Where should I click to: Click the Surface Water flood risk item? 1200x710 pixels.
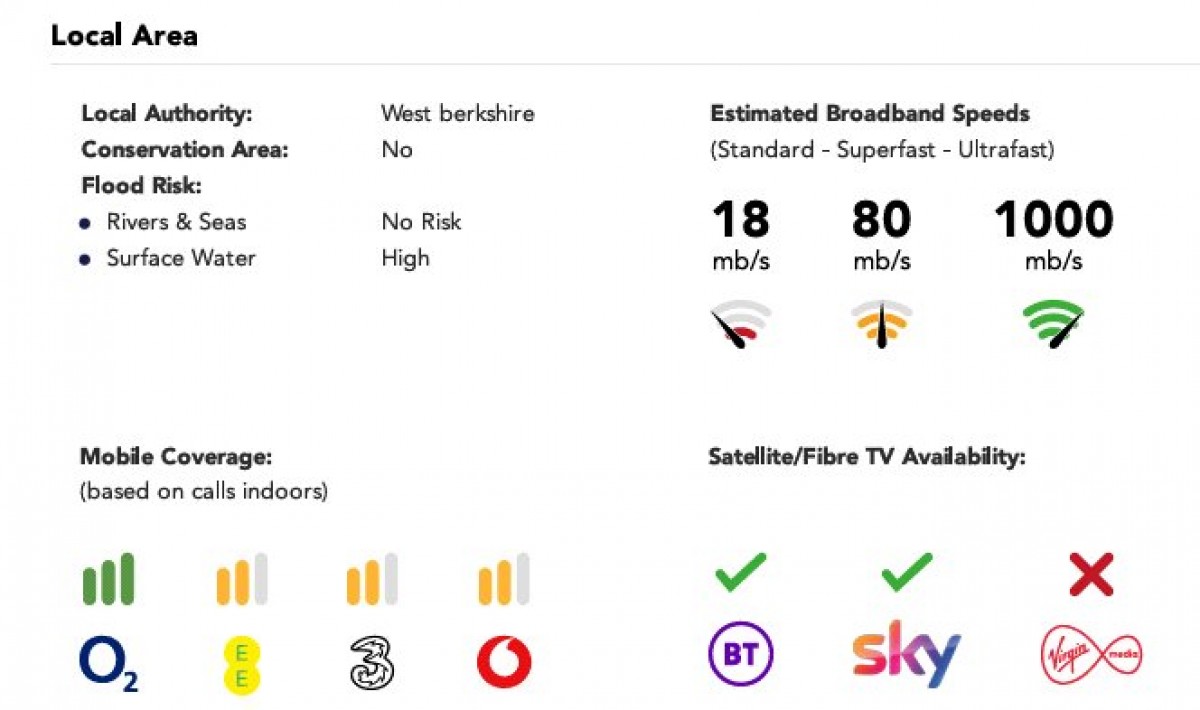pyautogui.click(x=181, y=258)
